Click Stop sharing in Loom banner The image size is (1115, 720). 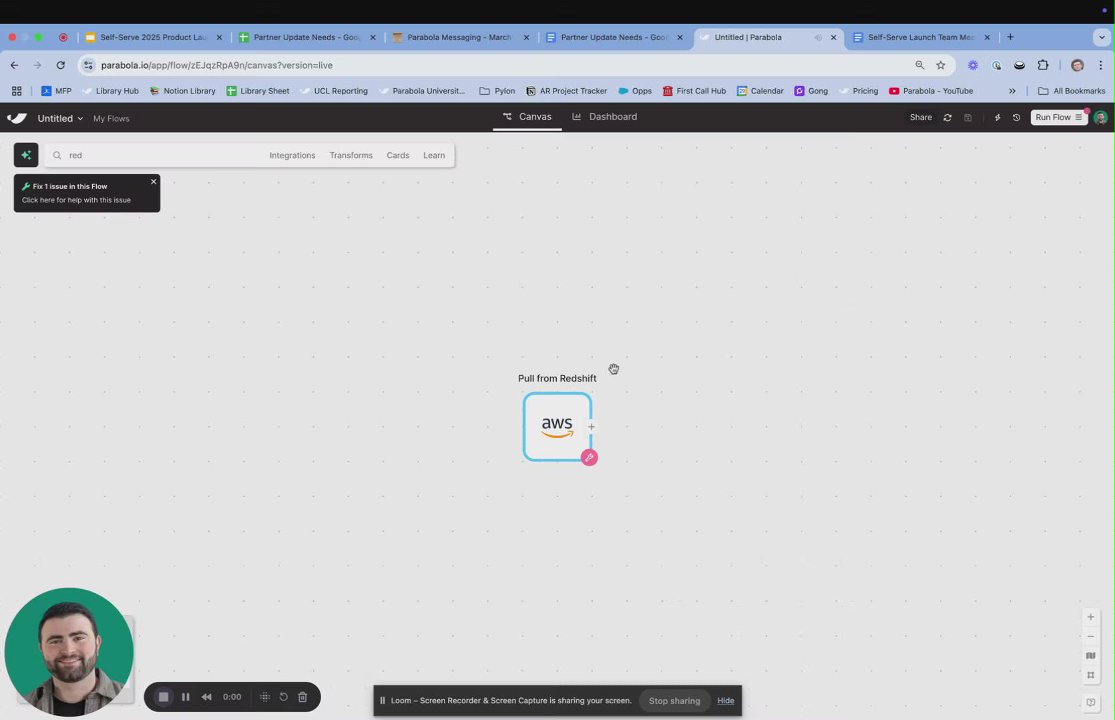pyautogui.click(x=674, y=701)
